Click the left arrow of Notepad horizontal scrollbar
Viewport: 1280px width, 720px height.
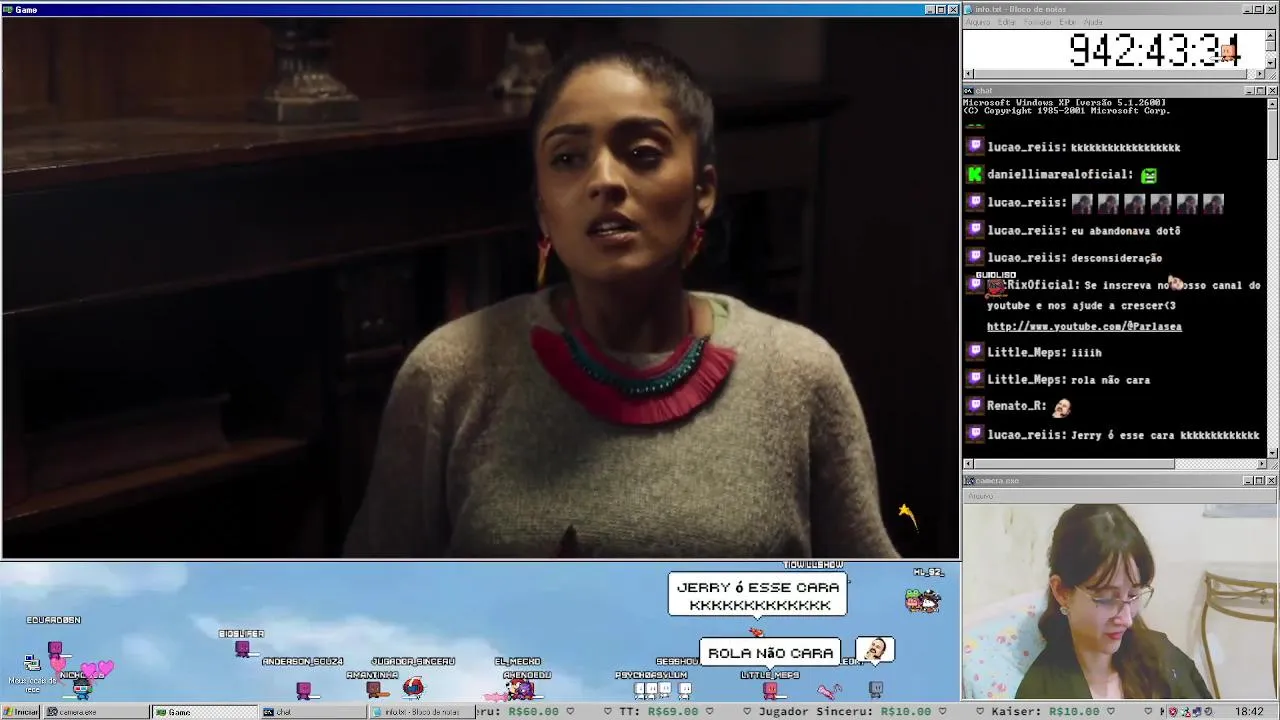coord(968,73)
